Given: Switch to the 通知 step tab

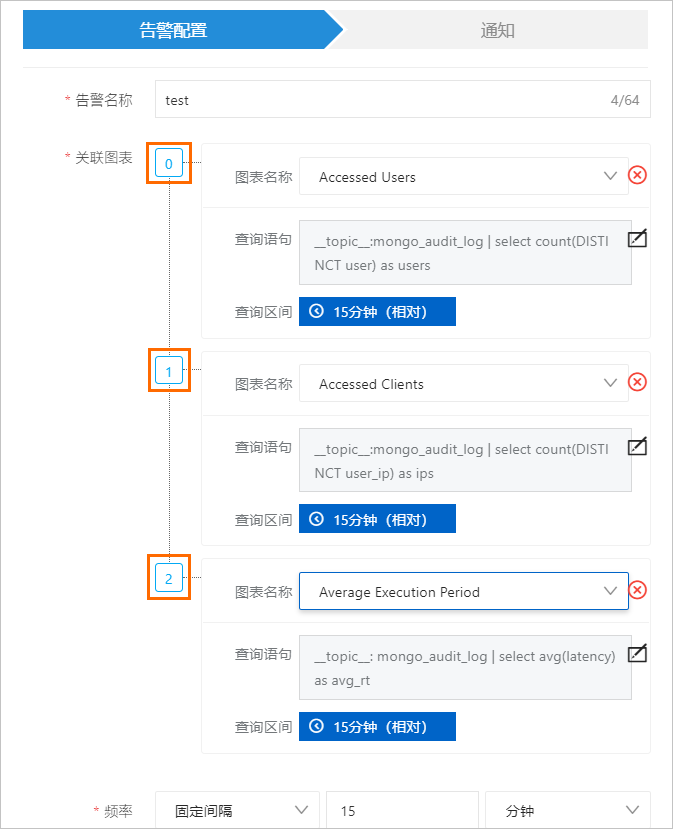Looking at the screenshot, I should click(x=497, y=30).
